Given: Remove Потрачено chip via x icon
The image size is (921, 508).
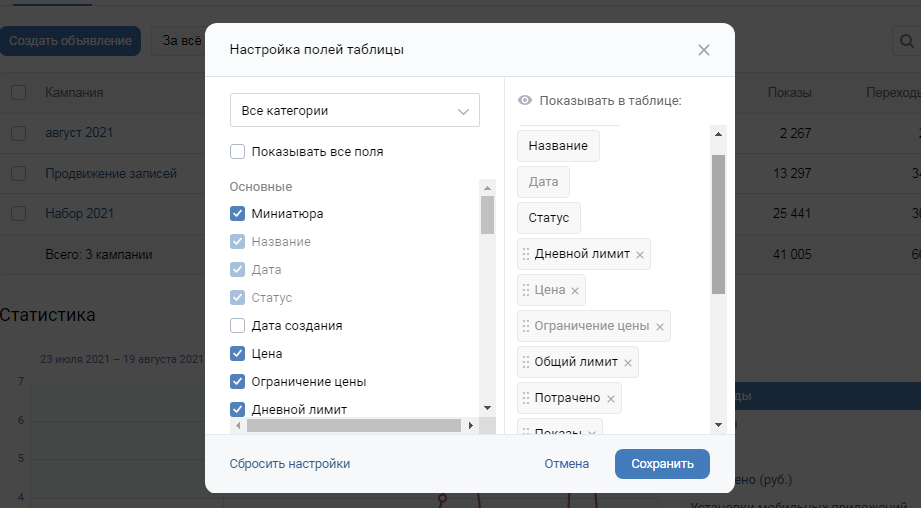Looking at the screenshot, I should click(x=611, y=399).
